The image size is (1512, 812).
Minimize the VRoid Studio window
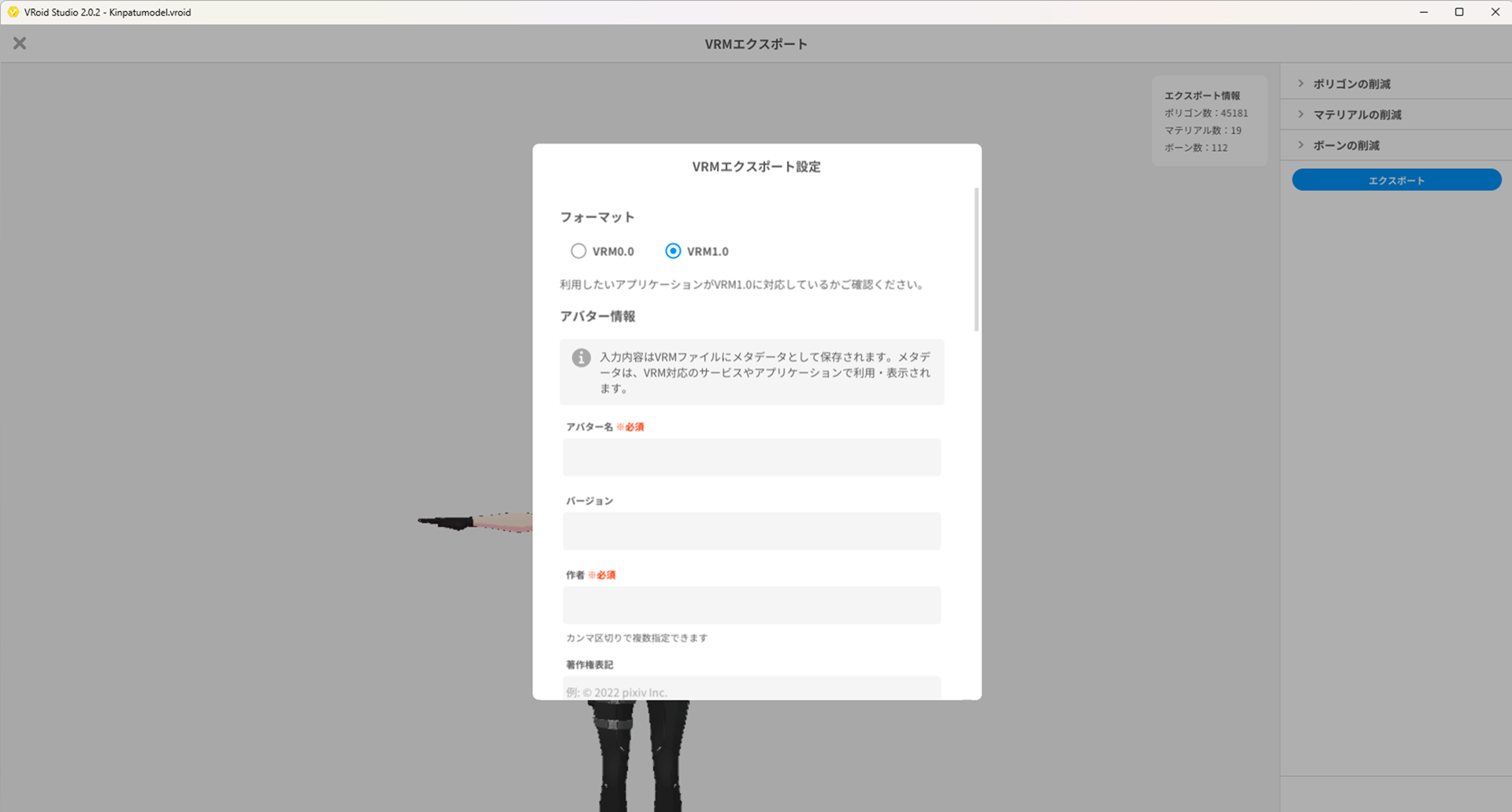[1424, 12]
